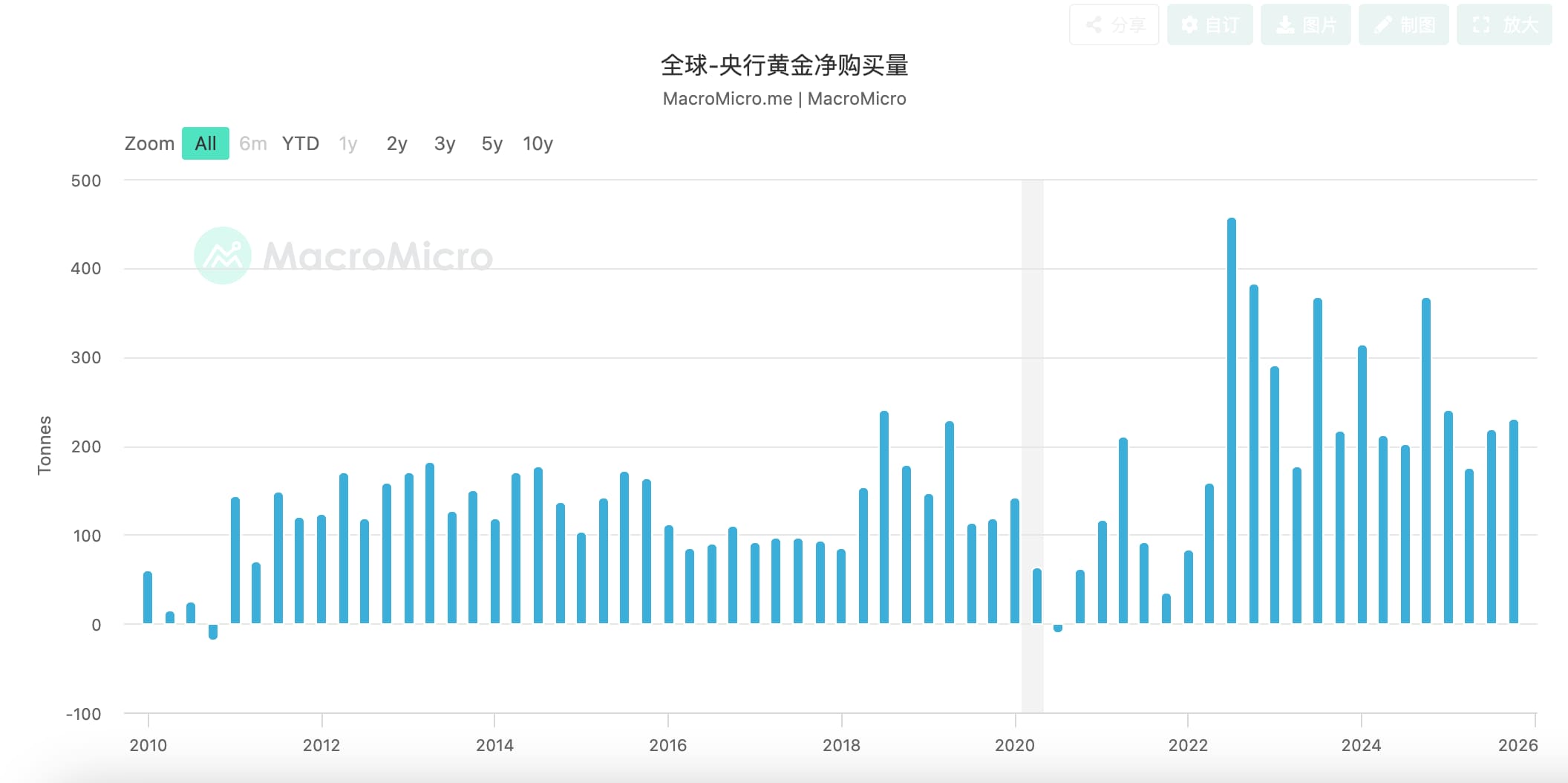Click the 2014 x-axis label
This screenshot has width=1568, height=783.
(x=494, y=745)
